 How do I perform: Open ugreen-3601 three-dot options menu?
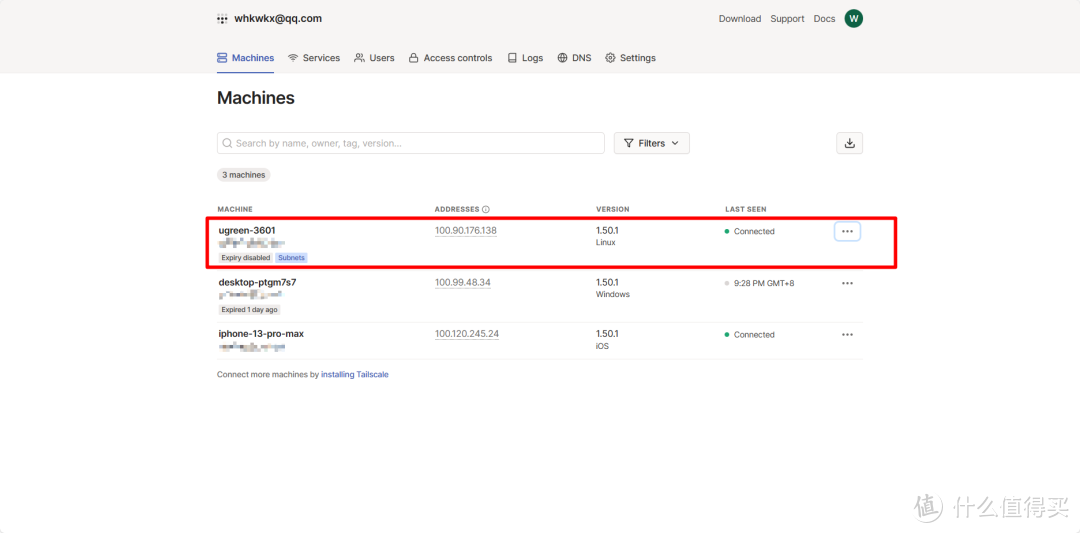tap(847, 231)
